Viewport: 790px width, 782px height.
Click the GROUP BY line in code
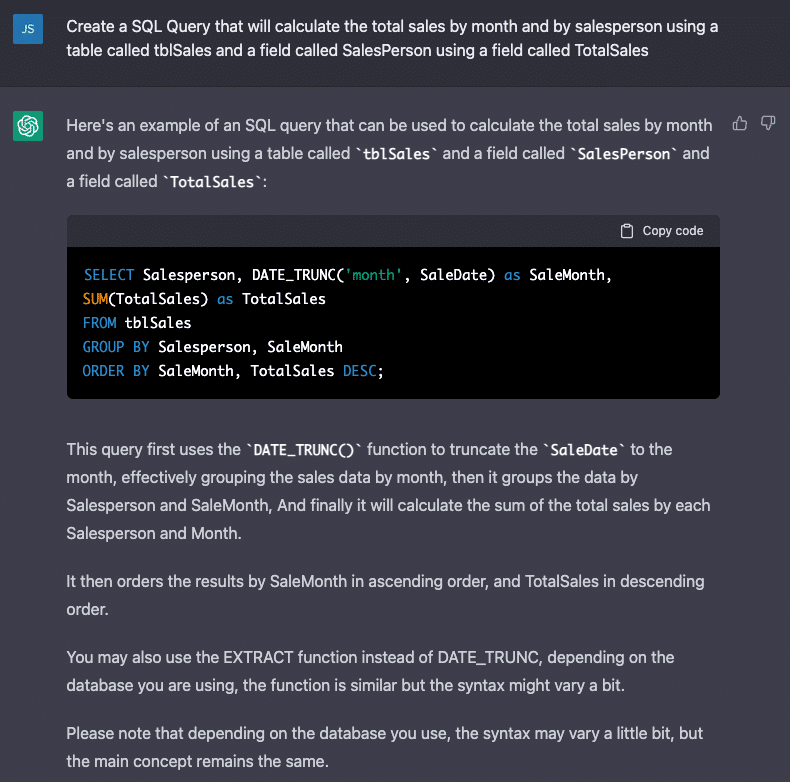click(213, 347)
